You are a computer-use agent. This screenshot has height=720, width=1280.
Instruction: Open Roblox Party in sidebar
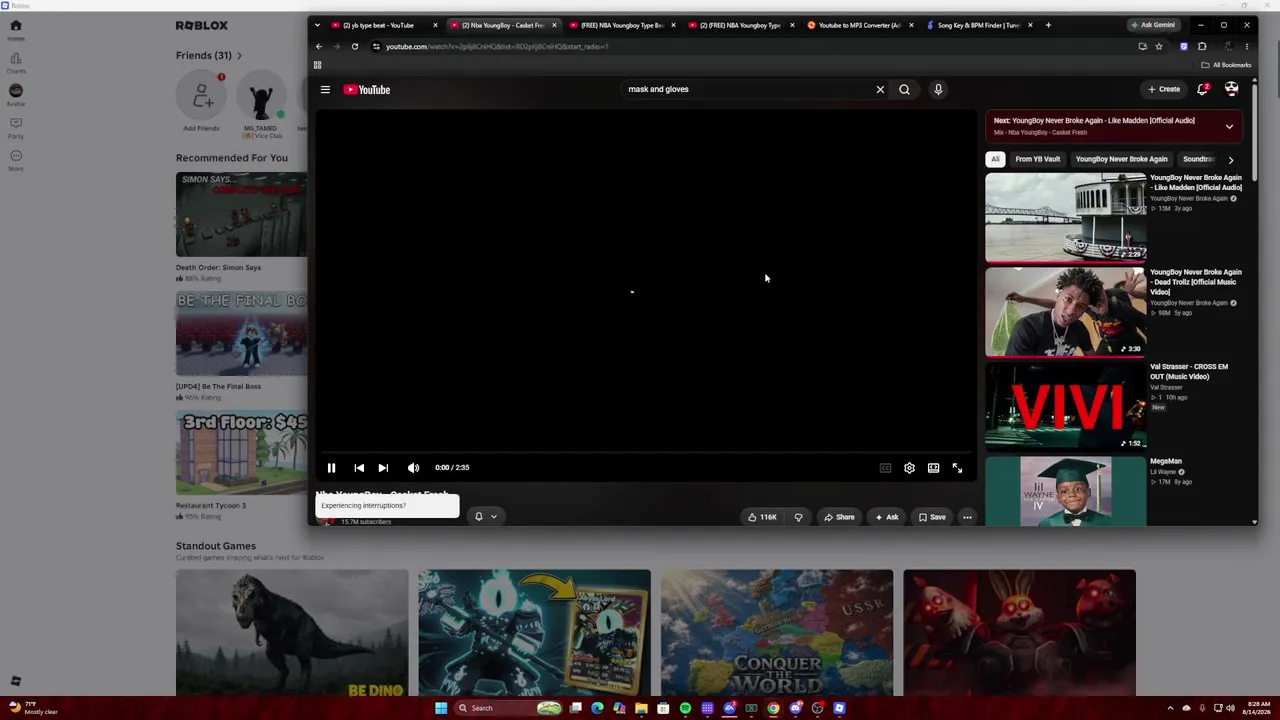(16, 128)
